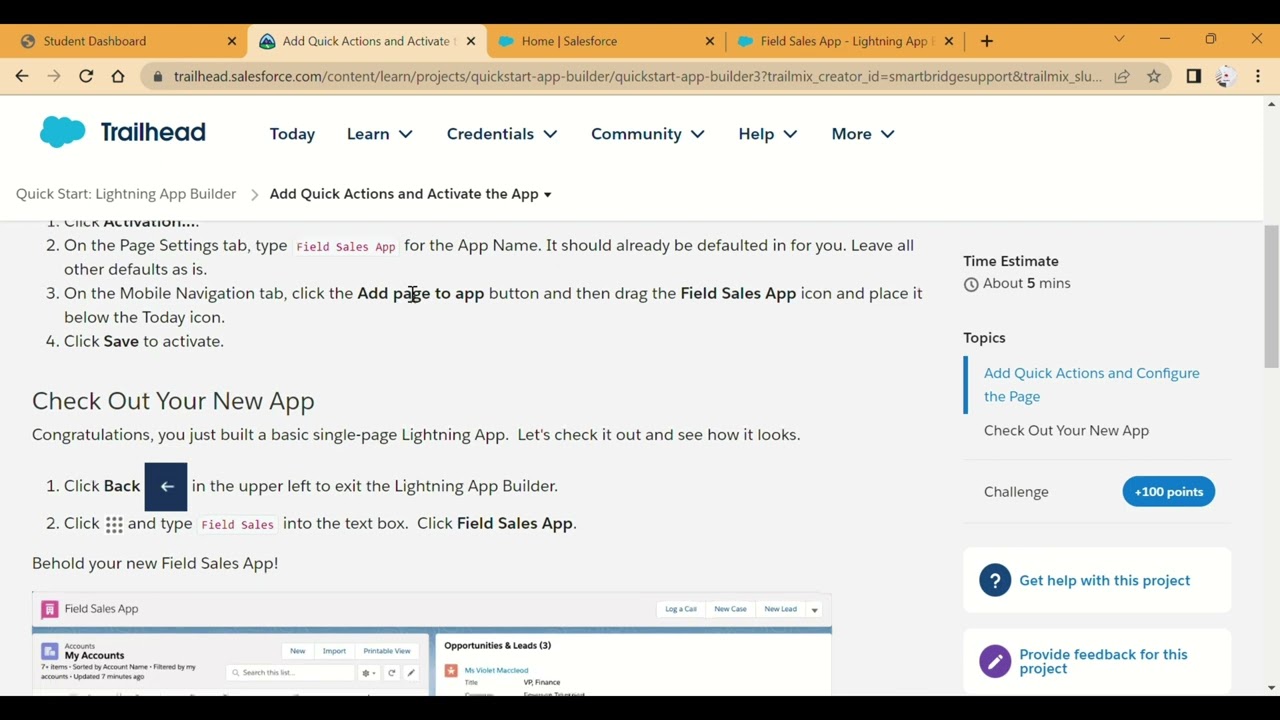Image resolution: width=1280 pixels, height=720 pixels.
Task: Click 'Behold your new Field Sales App!' text
Action: [155, 564]
